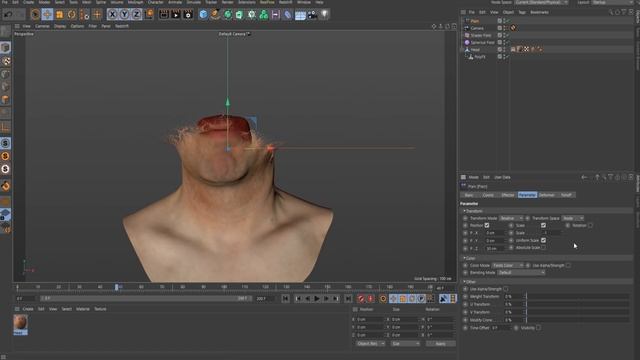This screenshot has width=640, height=360.
Task: Activate the Scale tool
Action: 60,15
